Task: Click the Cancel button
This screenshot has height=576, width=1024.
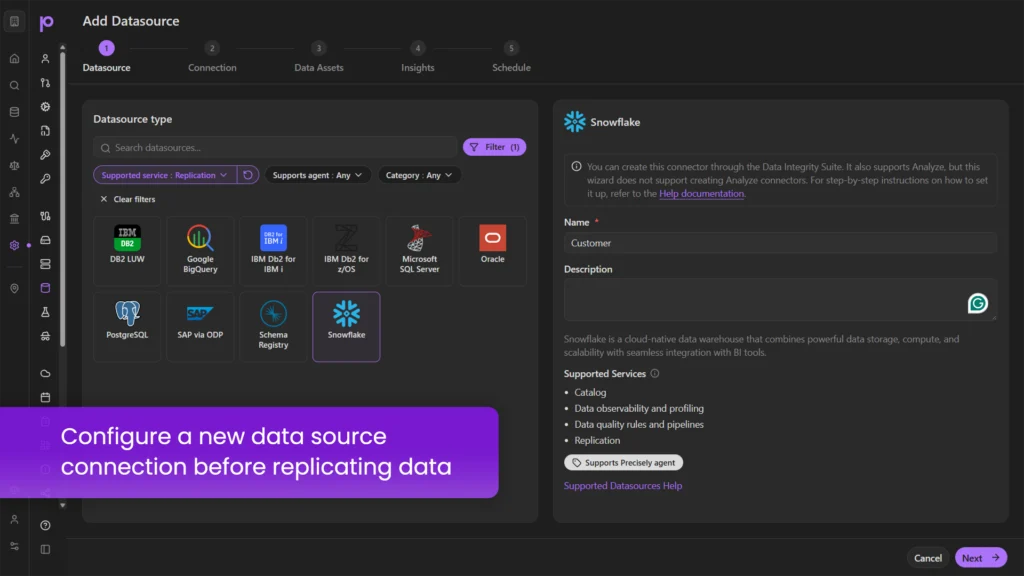Action: click(927, 558)
